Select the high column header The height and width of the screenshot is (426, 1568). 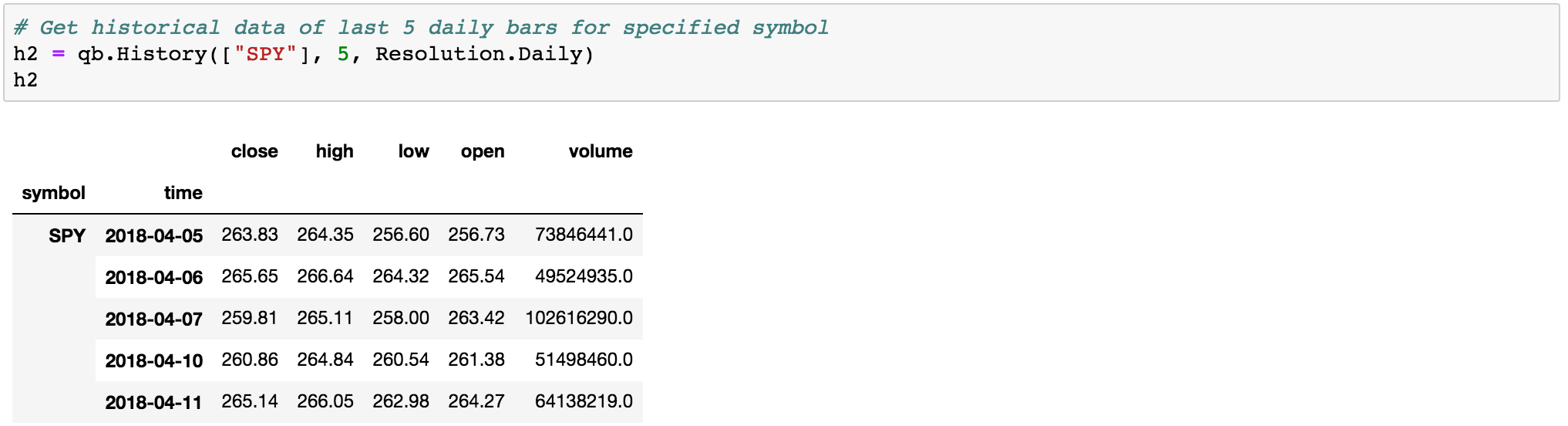point(335,151)
